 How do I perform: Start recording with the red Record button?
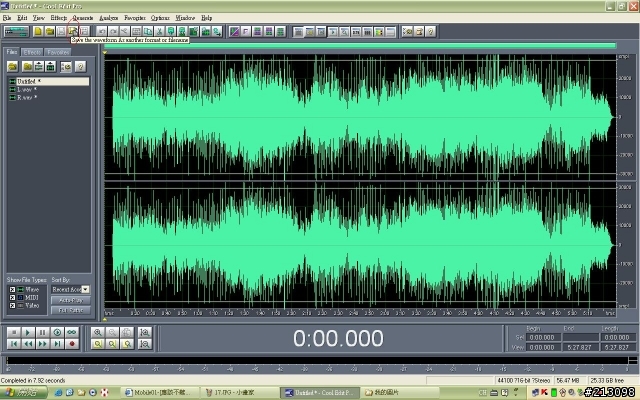point(72,344)
